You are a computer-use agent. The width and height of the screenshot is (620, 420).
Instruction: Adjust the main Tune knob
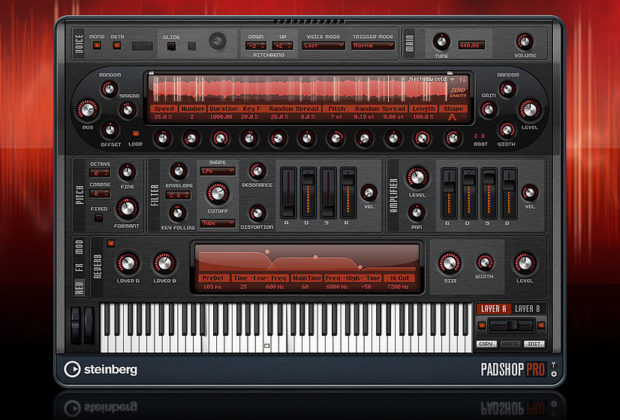[441, 42]
